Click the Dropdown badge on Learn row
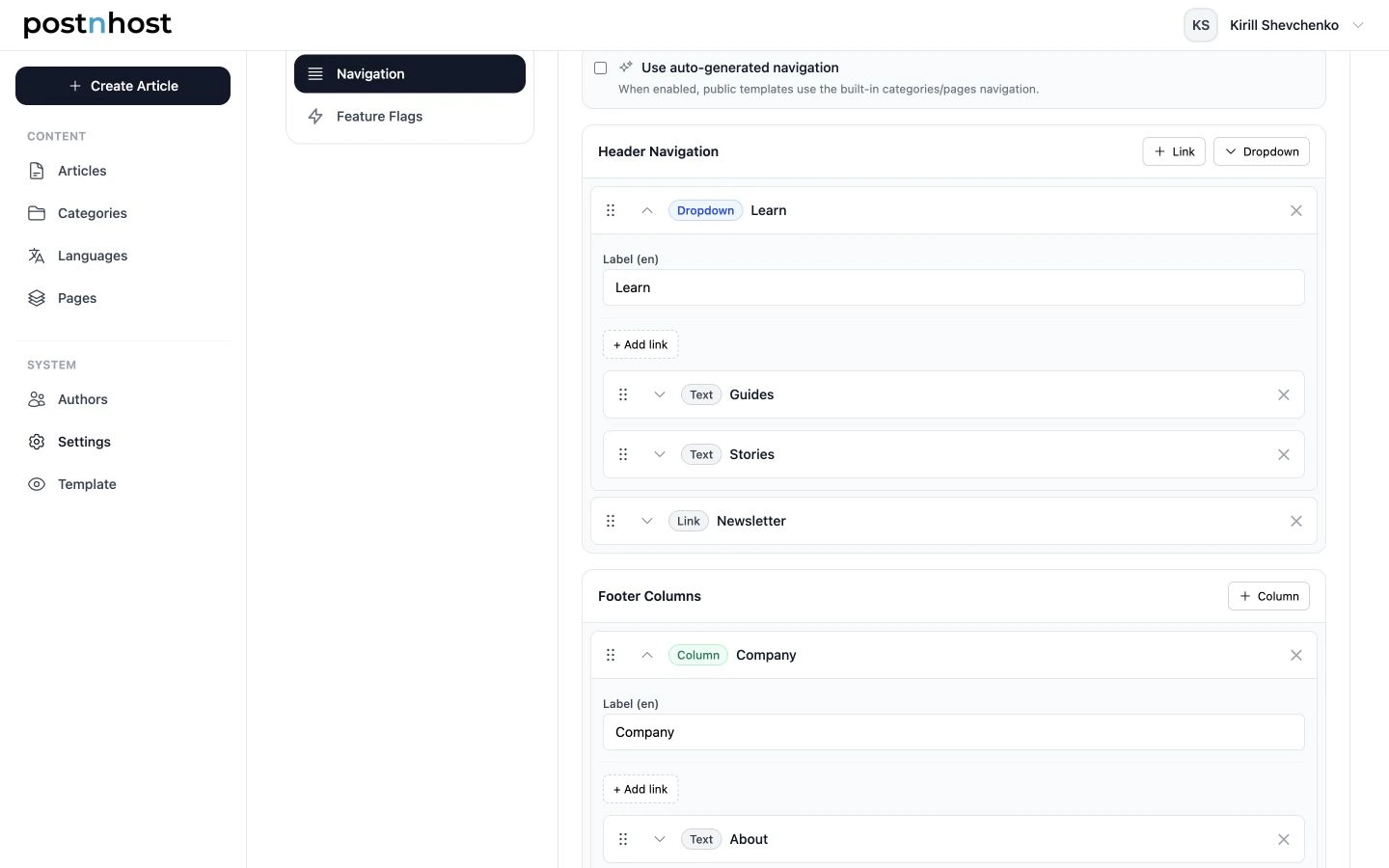Viewport: 1389px width, 868px height. point(705,210)
